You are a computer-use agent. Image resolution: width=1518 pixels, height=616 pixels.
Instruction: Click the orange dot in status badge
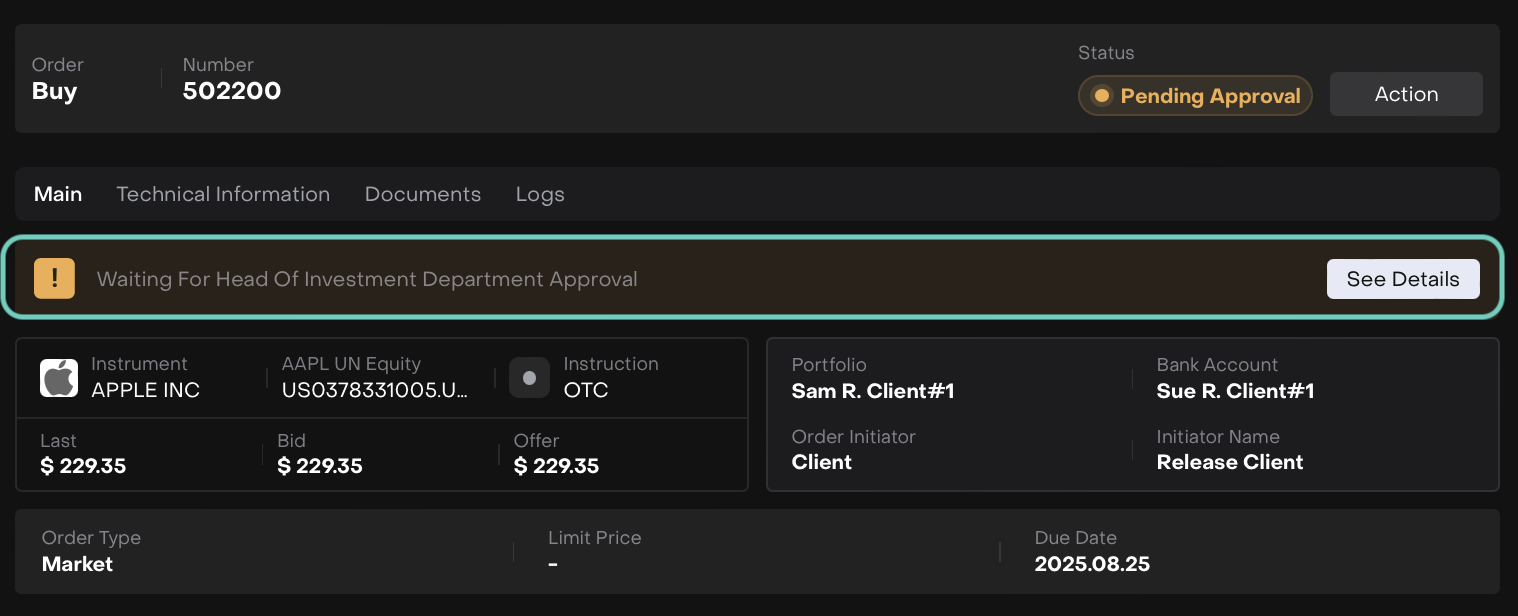click(x=1102, y=96)
